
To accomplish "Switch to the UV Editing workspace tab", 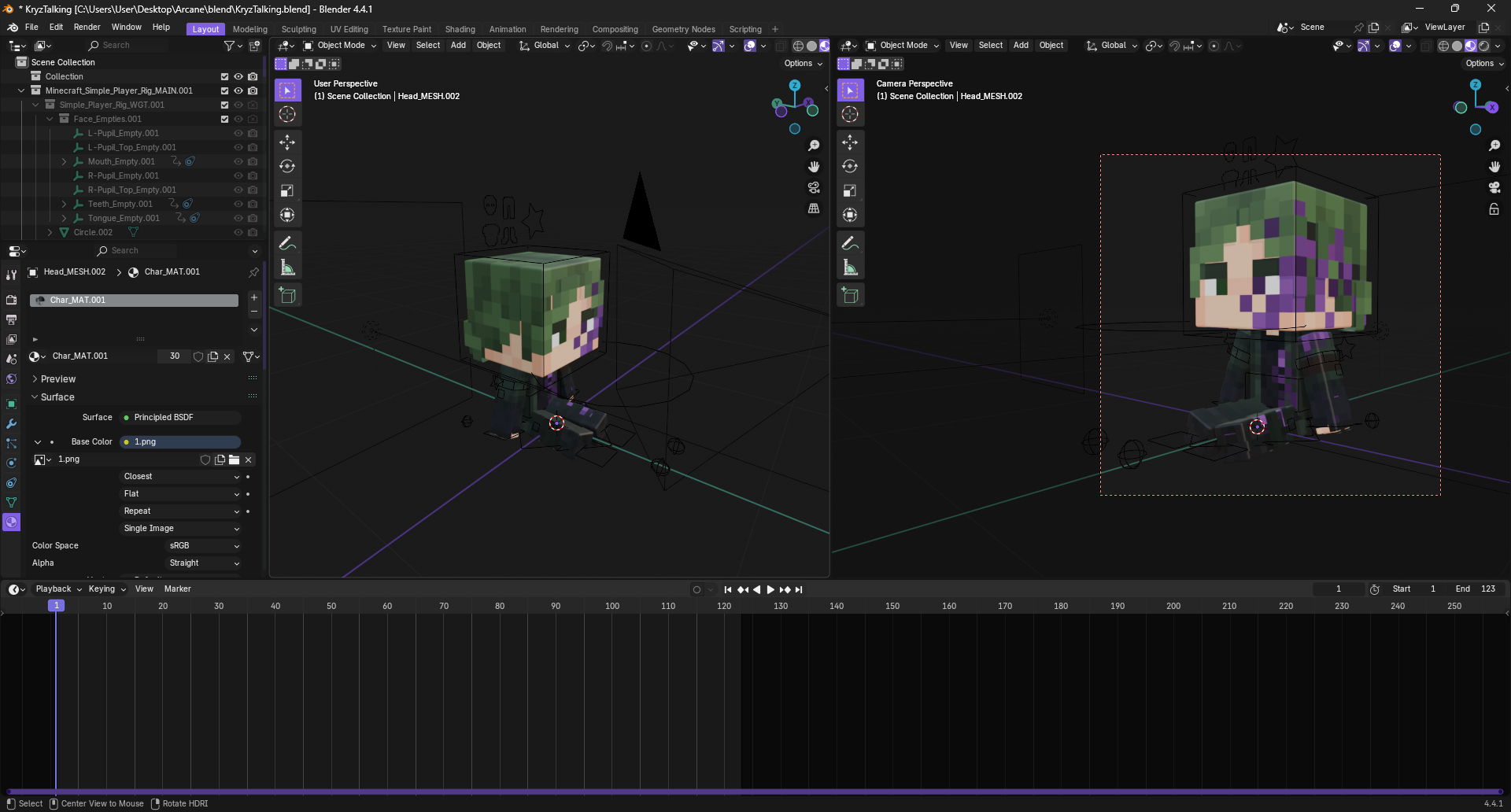I will click(x=349, y=29).
